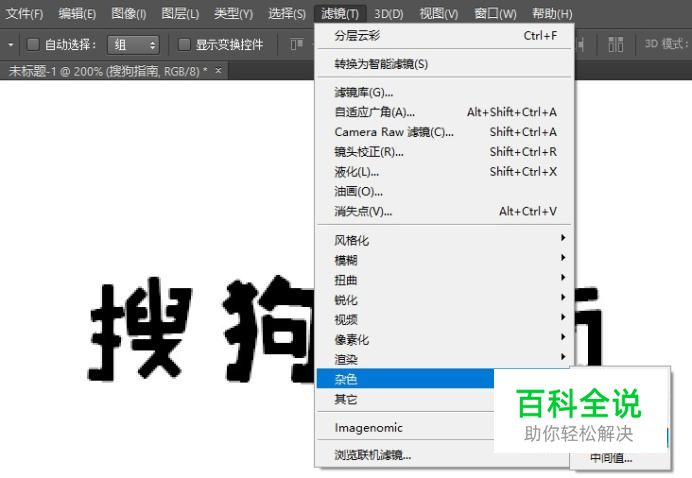
Task: Open the 渲染 render submenu entry
Action: point(445,359)
